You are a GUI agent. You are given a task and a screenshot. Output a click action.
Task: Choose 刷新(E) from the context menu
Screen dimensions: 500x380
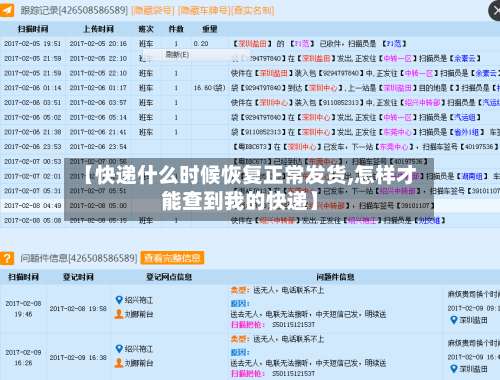point(177,54)
